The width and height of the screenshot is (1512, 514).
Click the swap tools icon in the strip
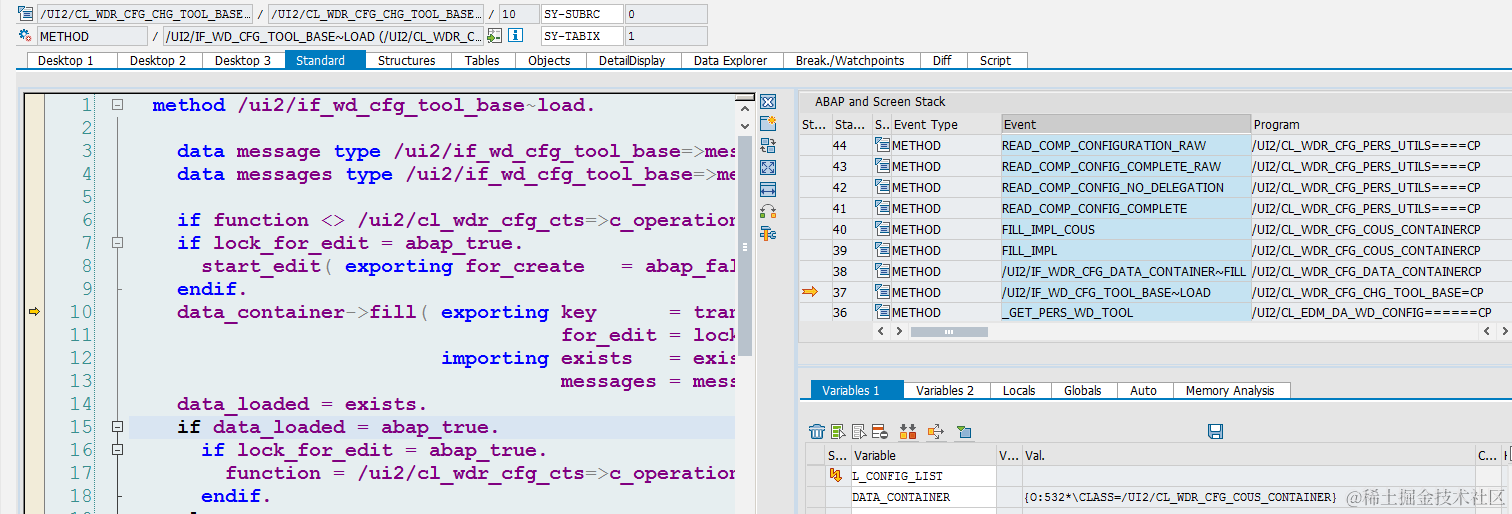pyautogui.click(x=768, y=212)
